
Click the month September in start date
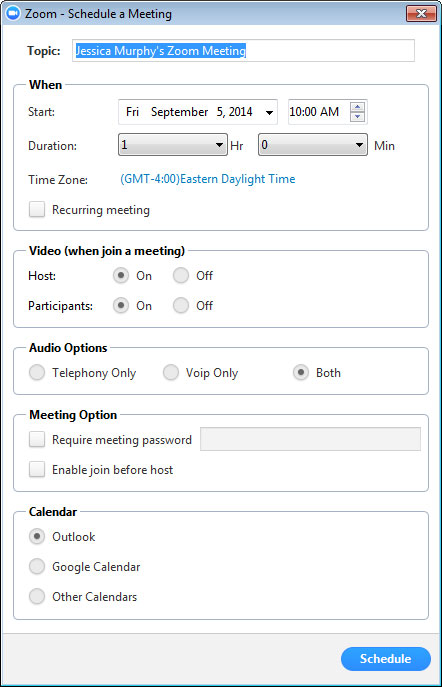click(179, 112)
